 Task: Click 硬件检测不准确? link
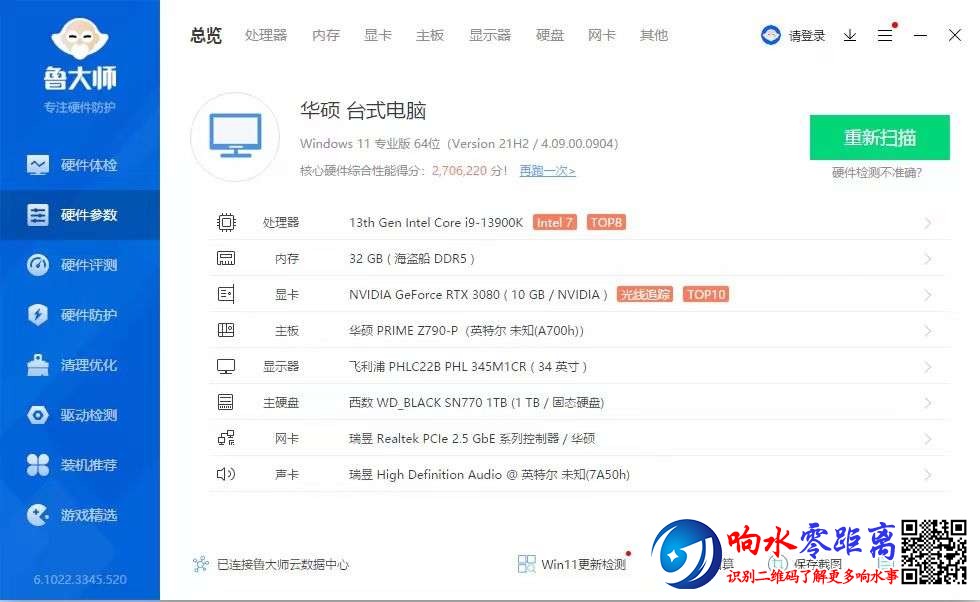[x=877, y=173]
